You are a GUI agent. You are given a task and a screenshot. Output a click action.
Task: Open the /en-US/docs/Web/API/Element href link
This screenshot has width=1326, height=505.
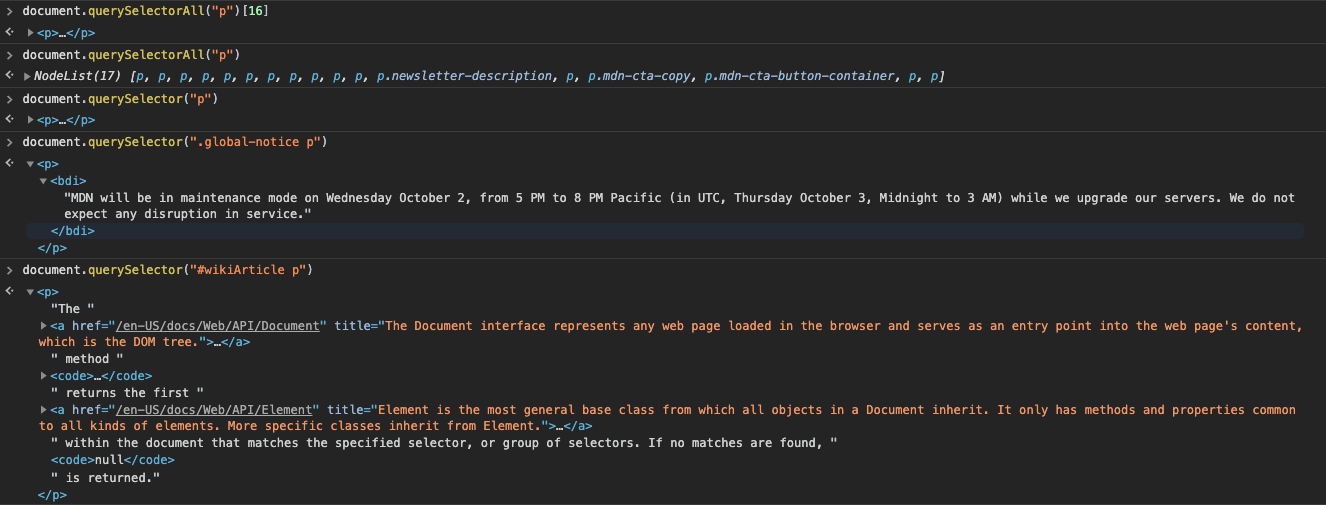click(x=212, y=410)
